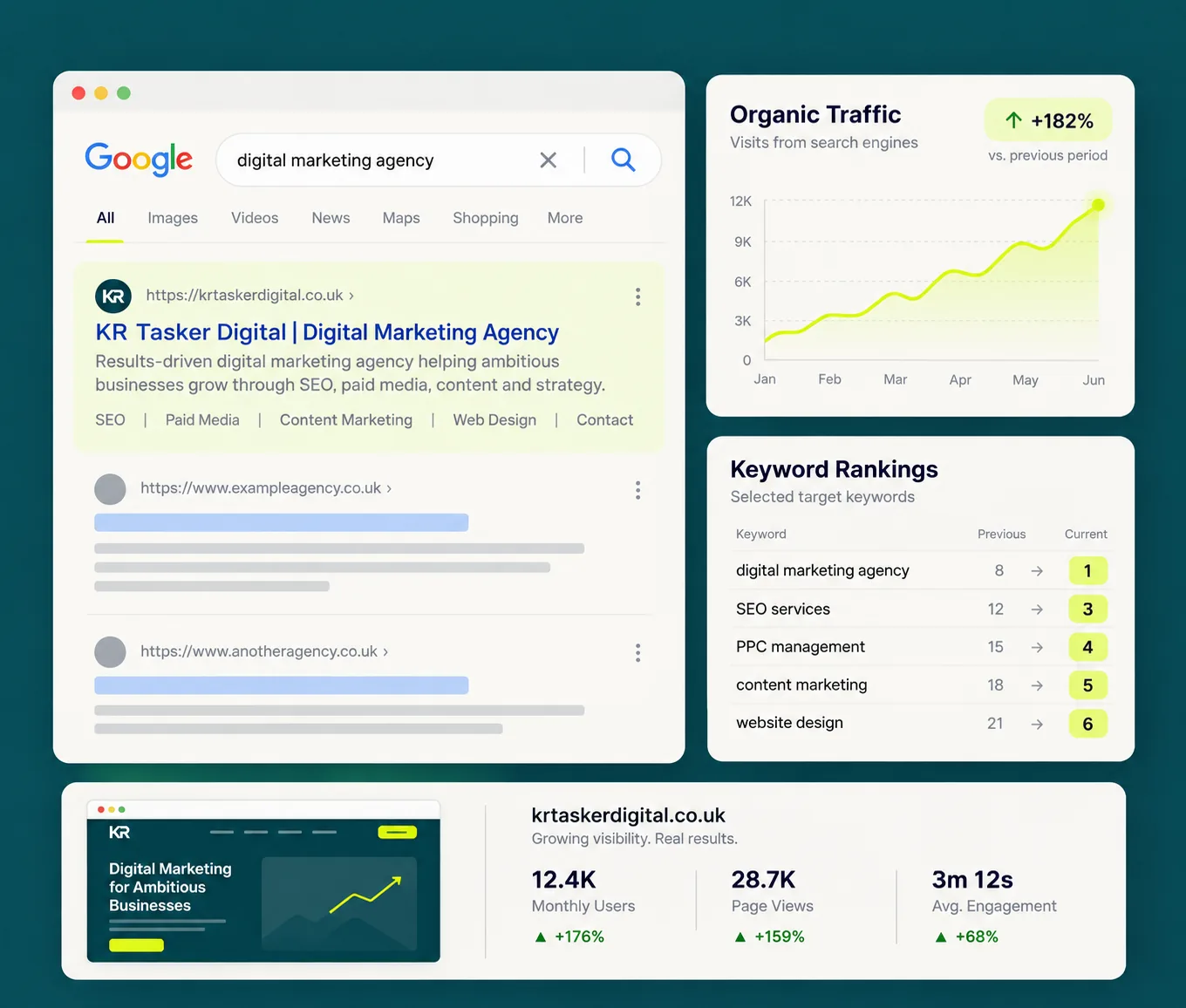Click the krtaskerdigital.co.uk heading in stats card

(x=628, y=815)
